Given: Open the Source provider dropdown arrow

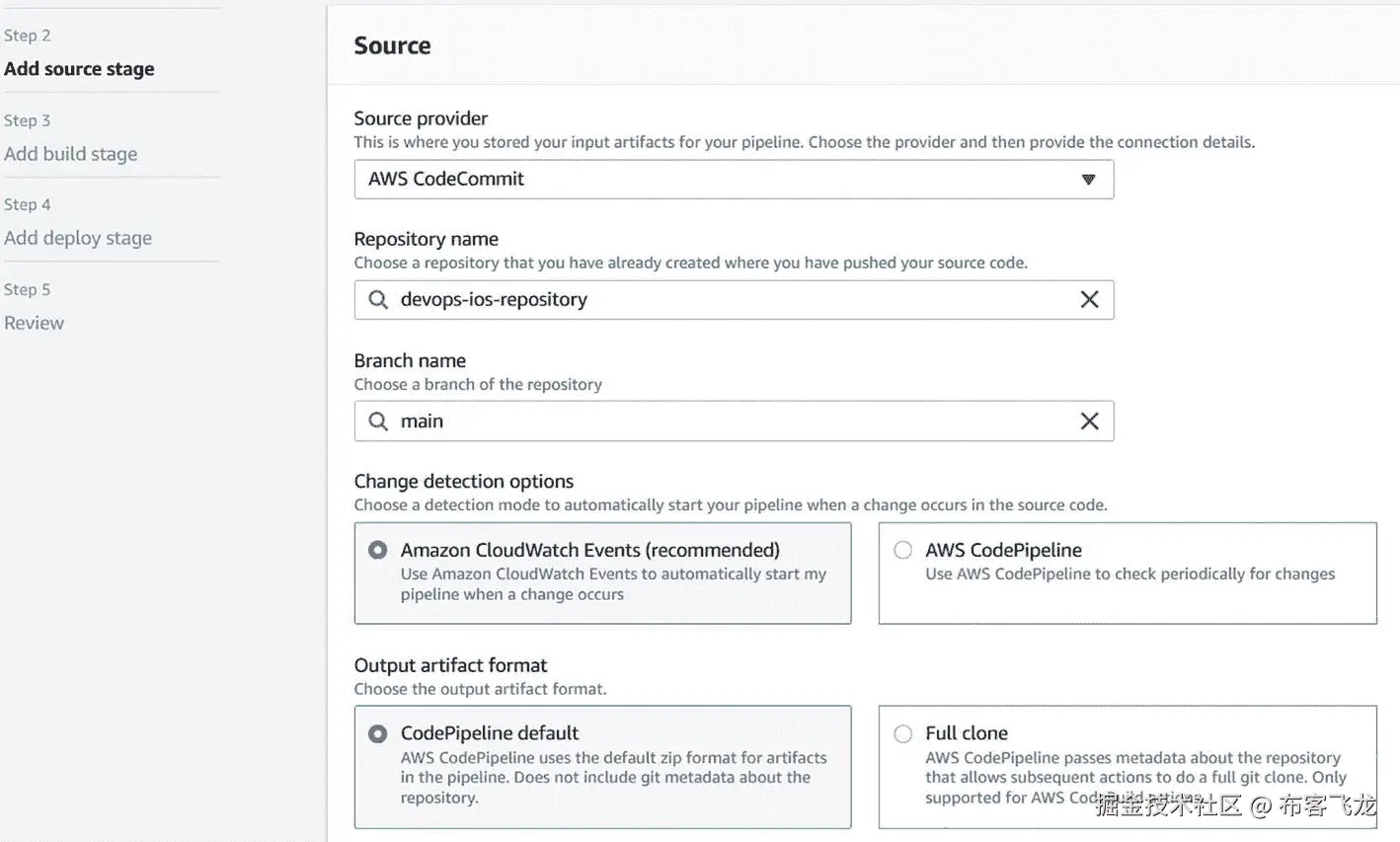Looking at the screenshot, I should (x=1088, y=180).
